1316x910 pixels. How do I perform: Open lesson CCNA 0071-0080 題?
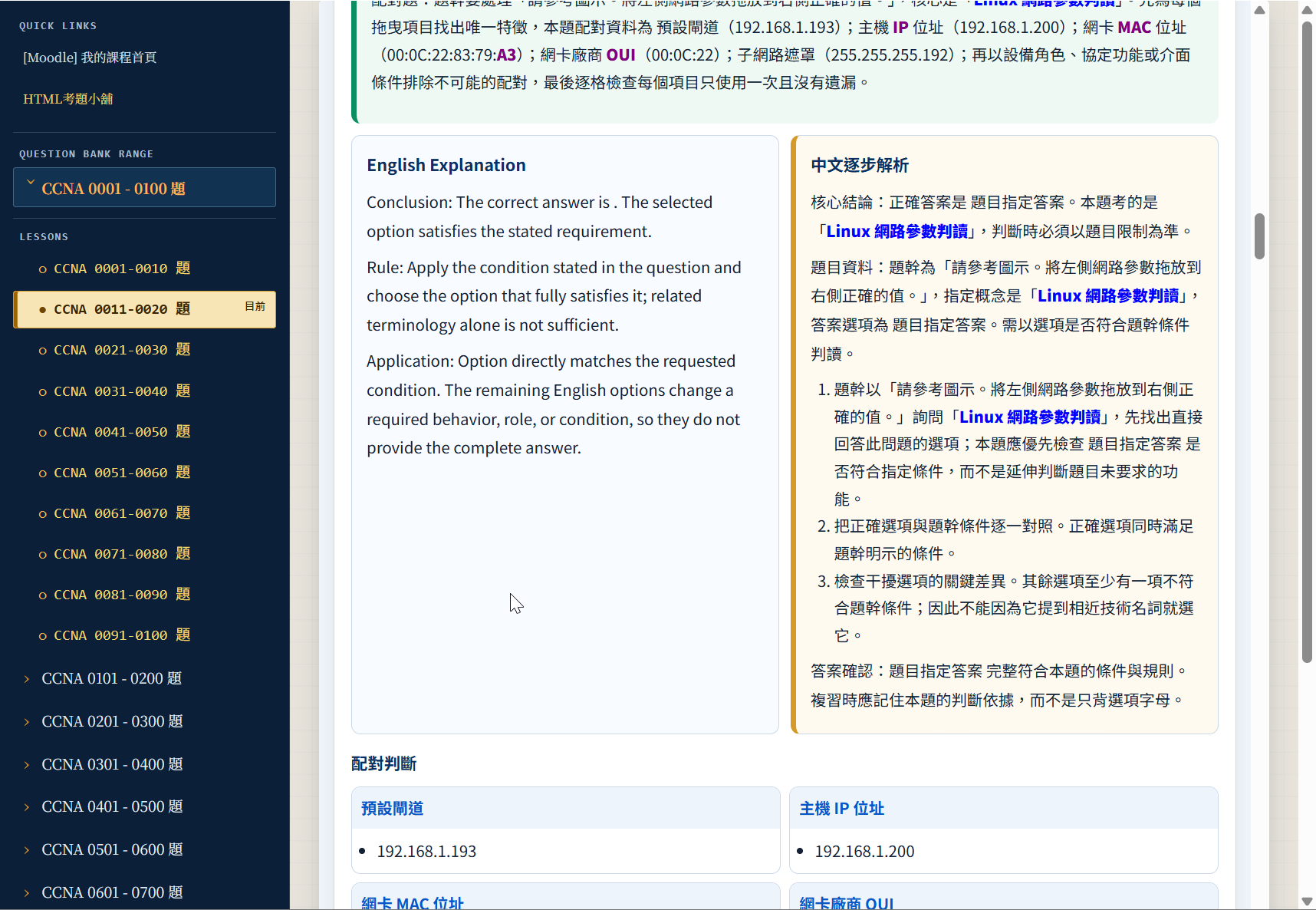click(122, 554)
